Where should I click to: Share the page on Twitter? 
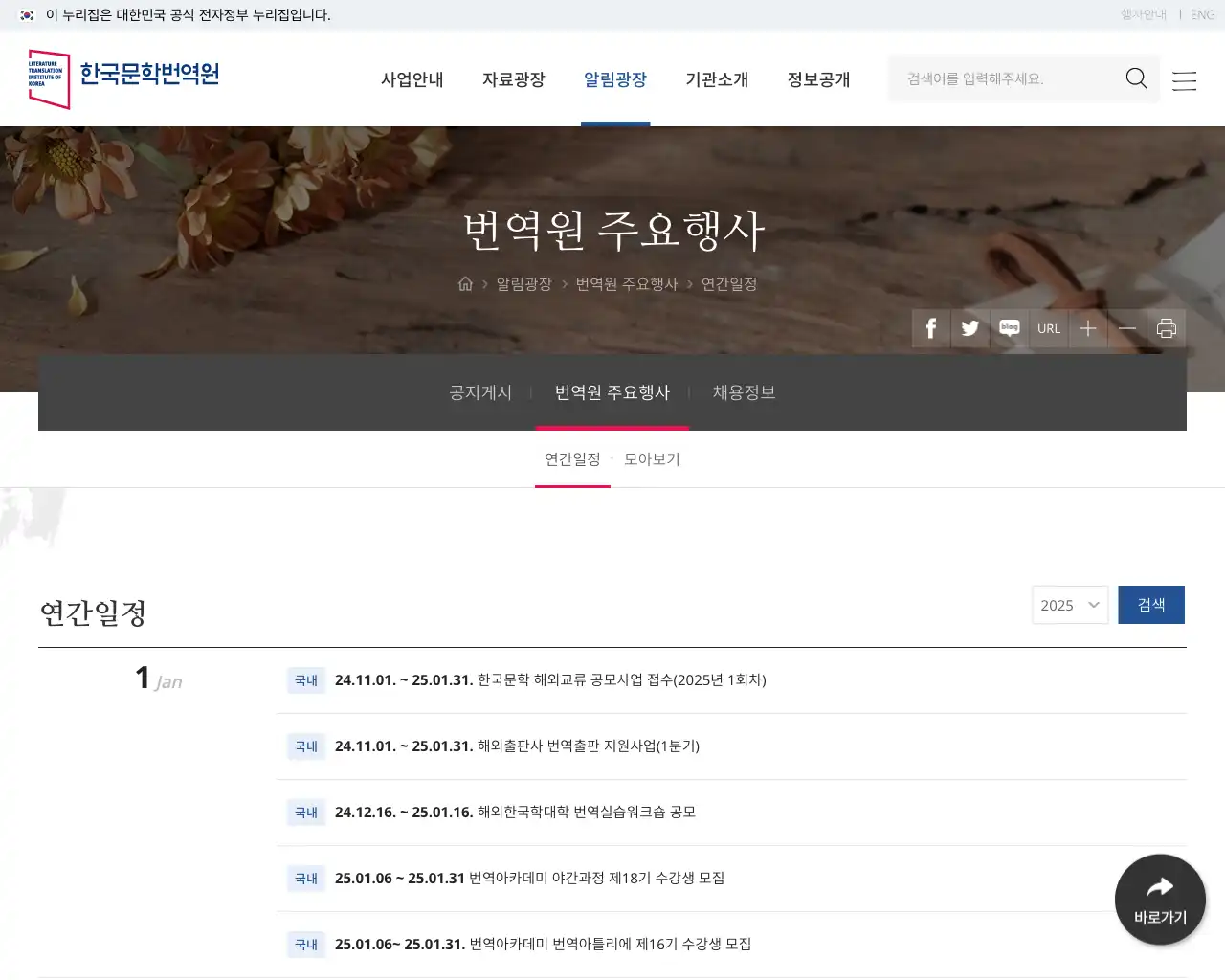(969, 328)
